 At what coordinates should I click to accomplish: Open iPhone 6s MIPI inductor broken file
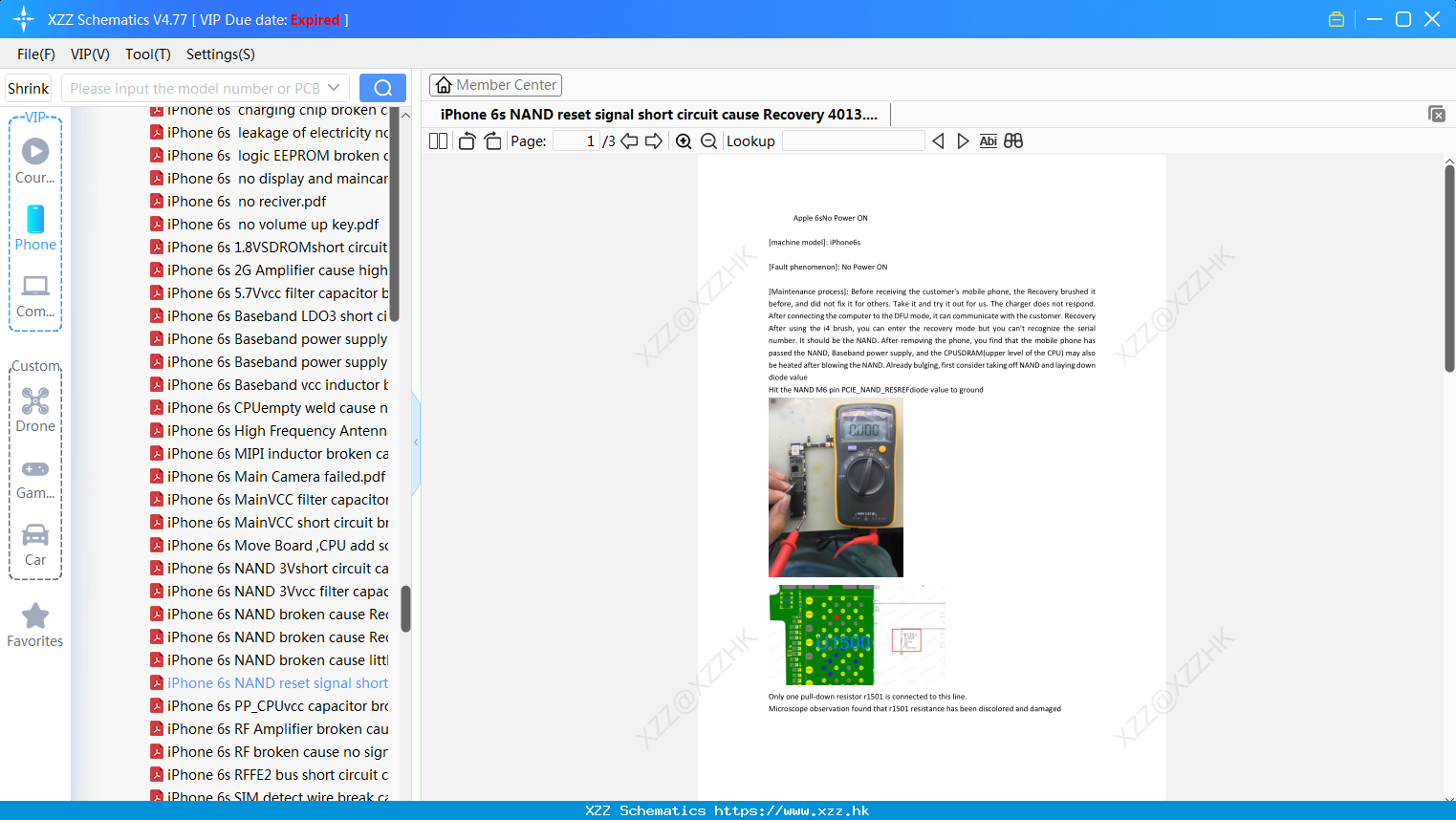[269, 454]
